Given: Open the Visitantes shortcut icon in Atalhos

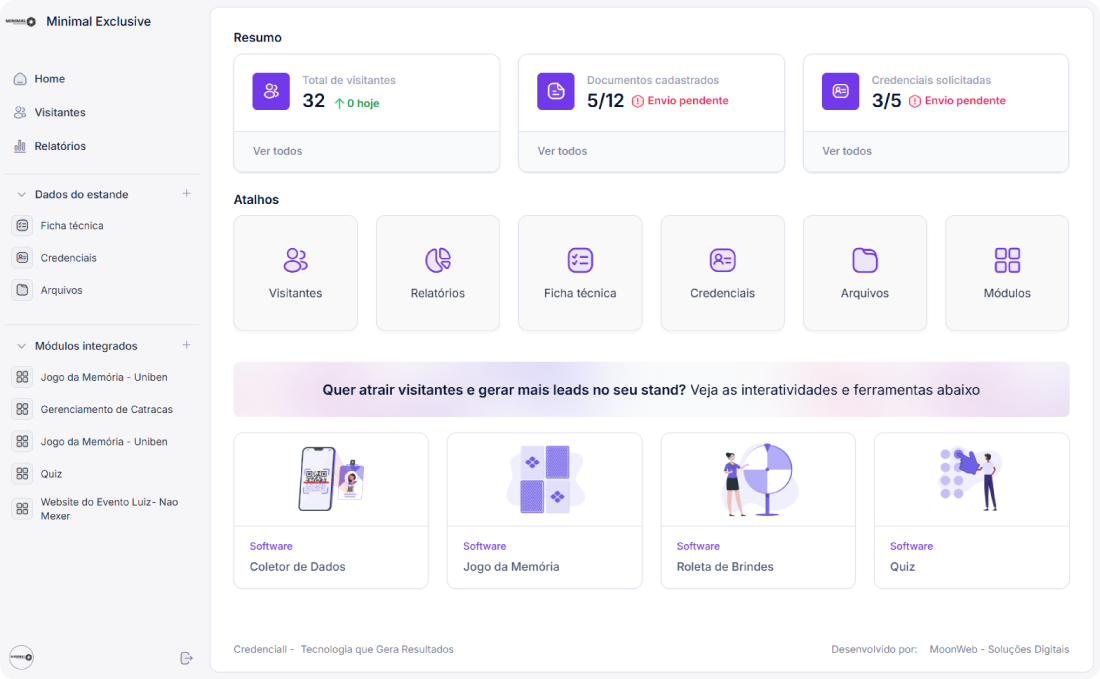Looking at the screenshot, I should click(295, 260).
